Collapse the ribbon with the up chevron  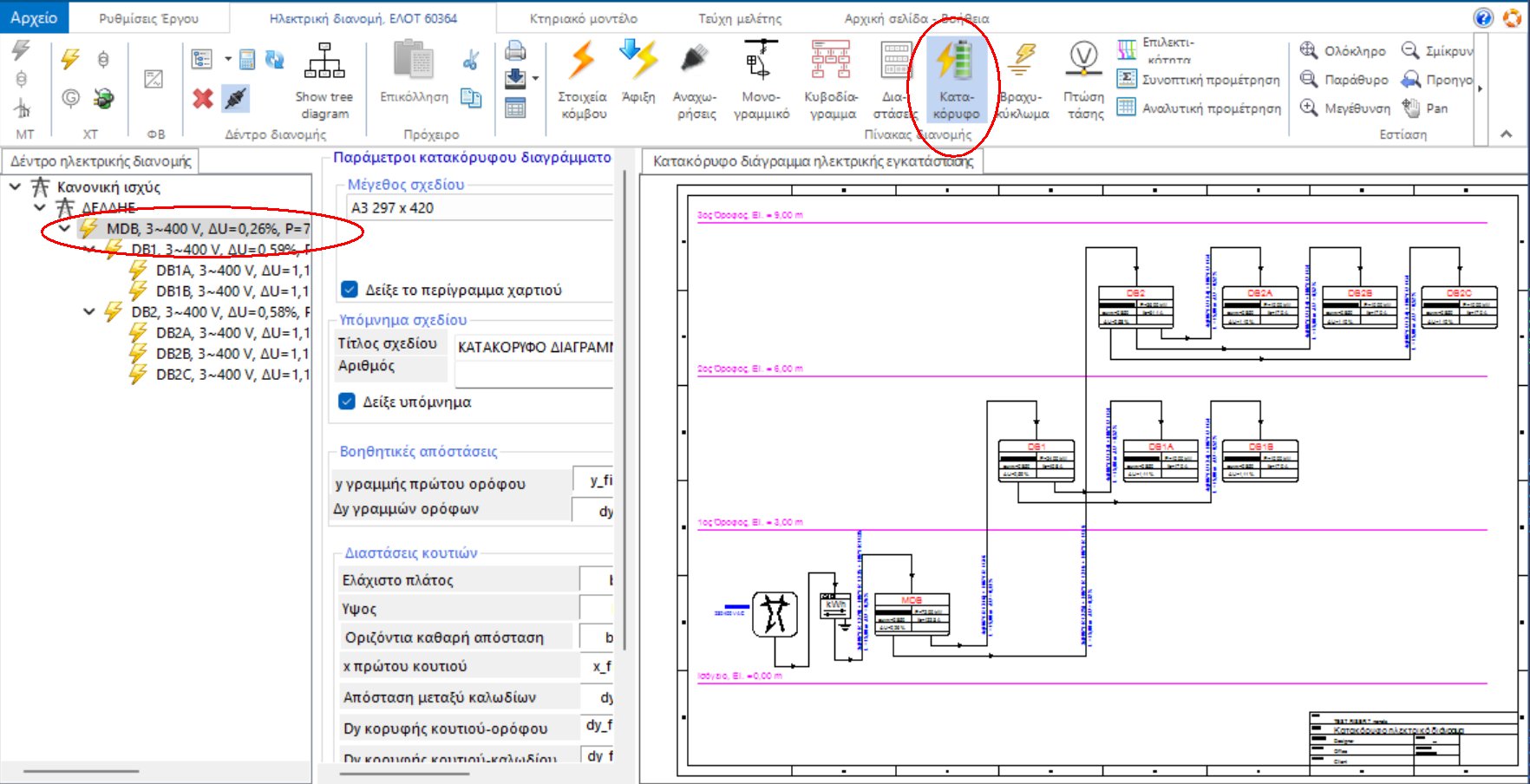click(1507, 134)
